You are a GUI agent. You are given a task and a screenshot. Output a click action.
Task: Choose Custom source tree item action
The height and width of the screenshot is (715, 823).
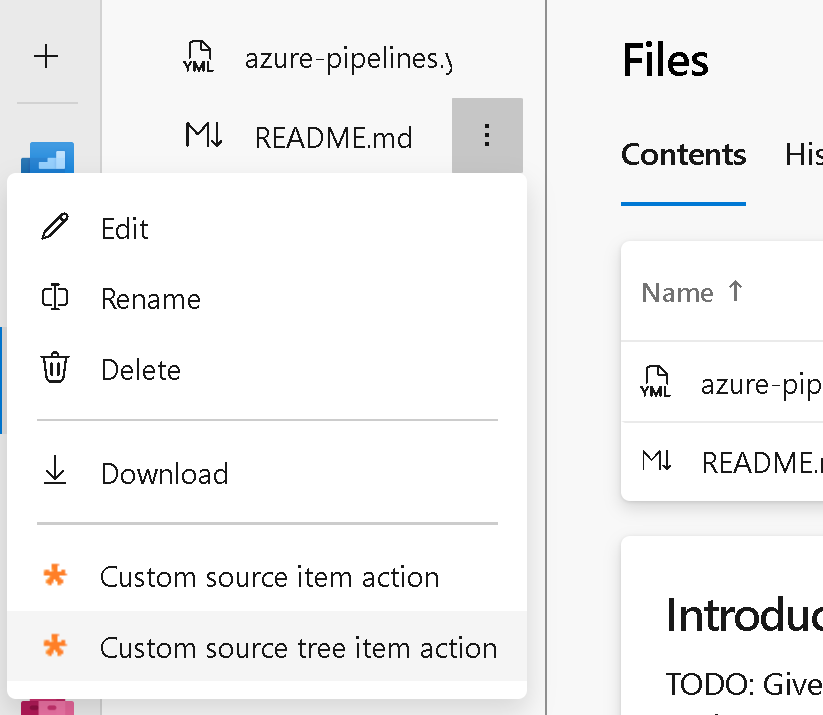click(x=298, y=648)
